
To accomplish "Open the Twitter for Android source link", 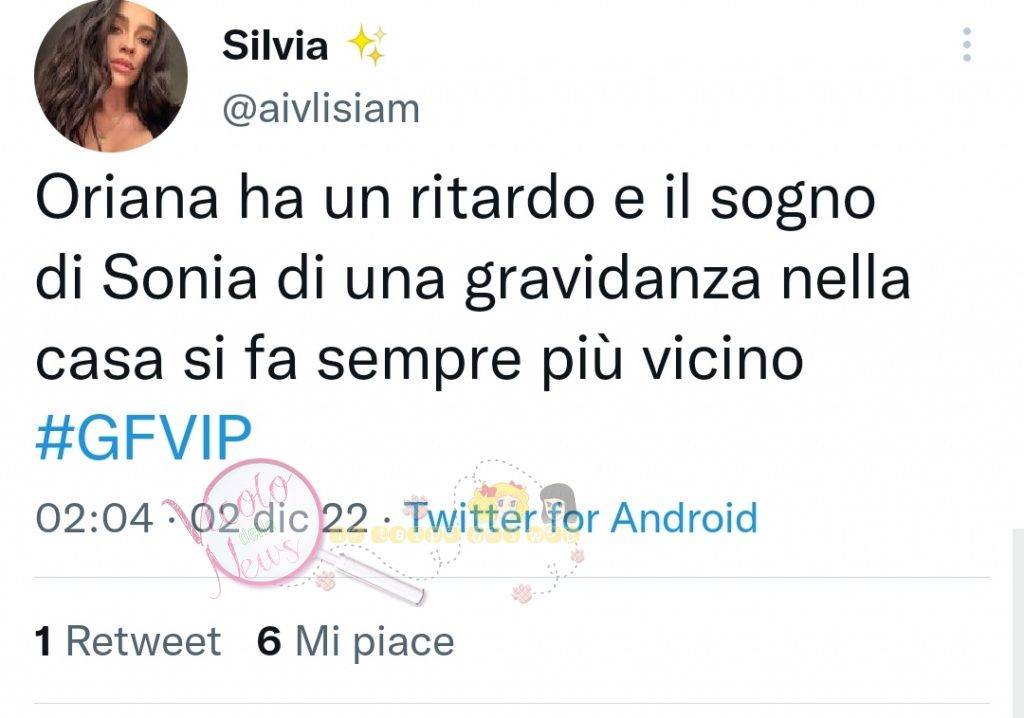I will [581, 517].
